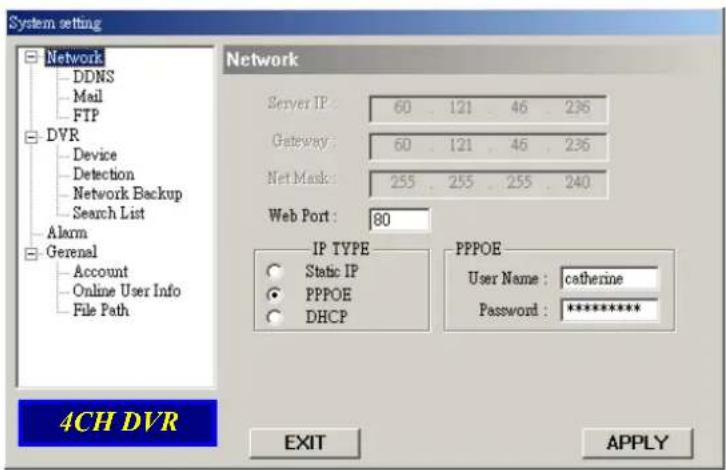Open the Network Backup page

coord(127,194)
